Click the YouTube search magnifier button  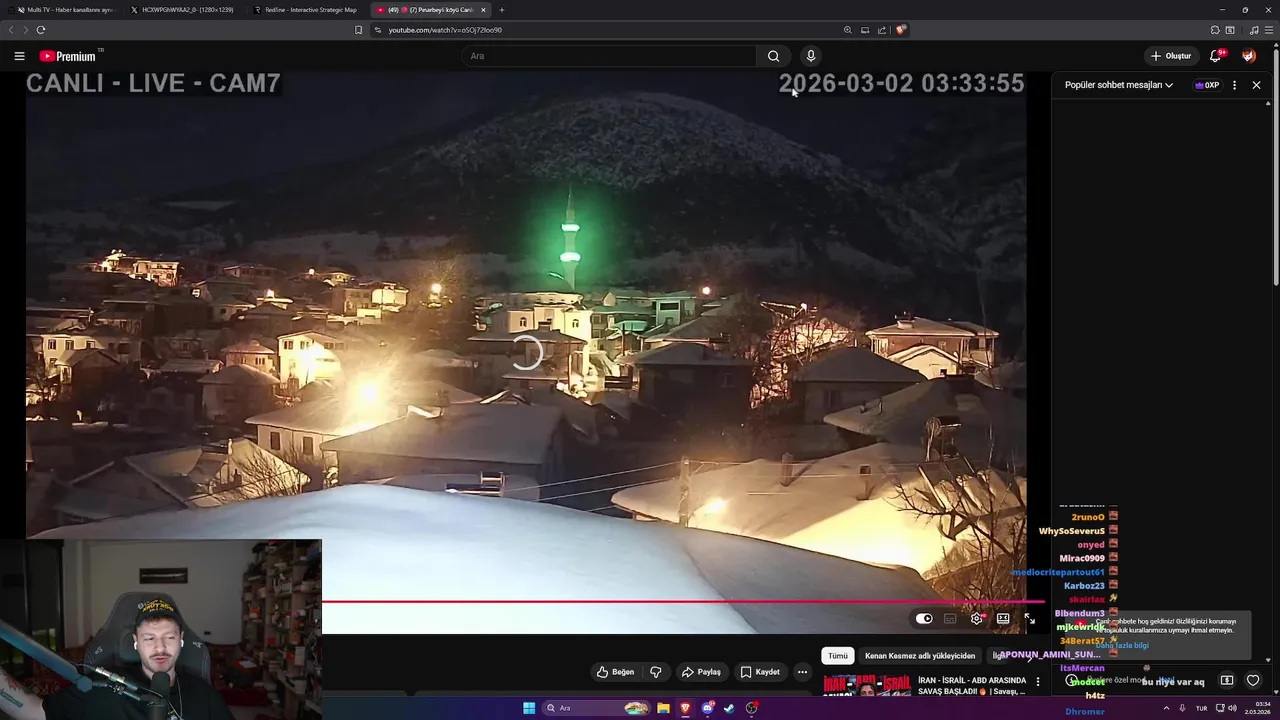[773, 56]
